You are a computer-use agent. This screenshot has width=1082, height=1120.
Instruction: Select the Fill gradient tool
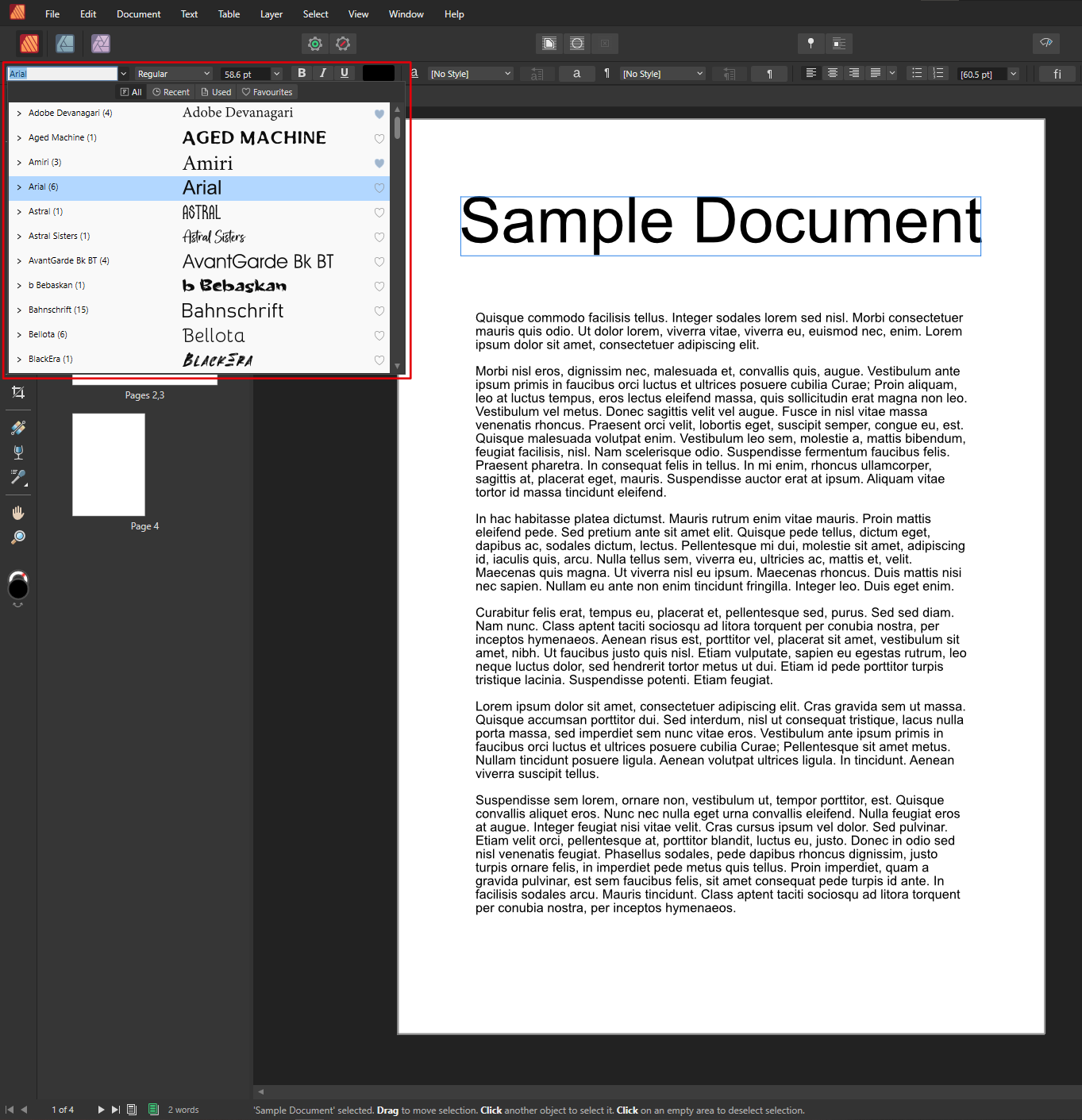tap(18, 428)
